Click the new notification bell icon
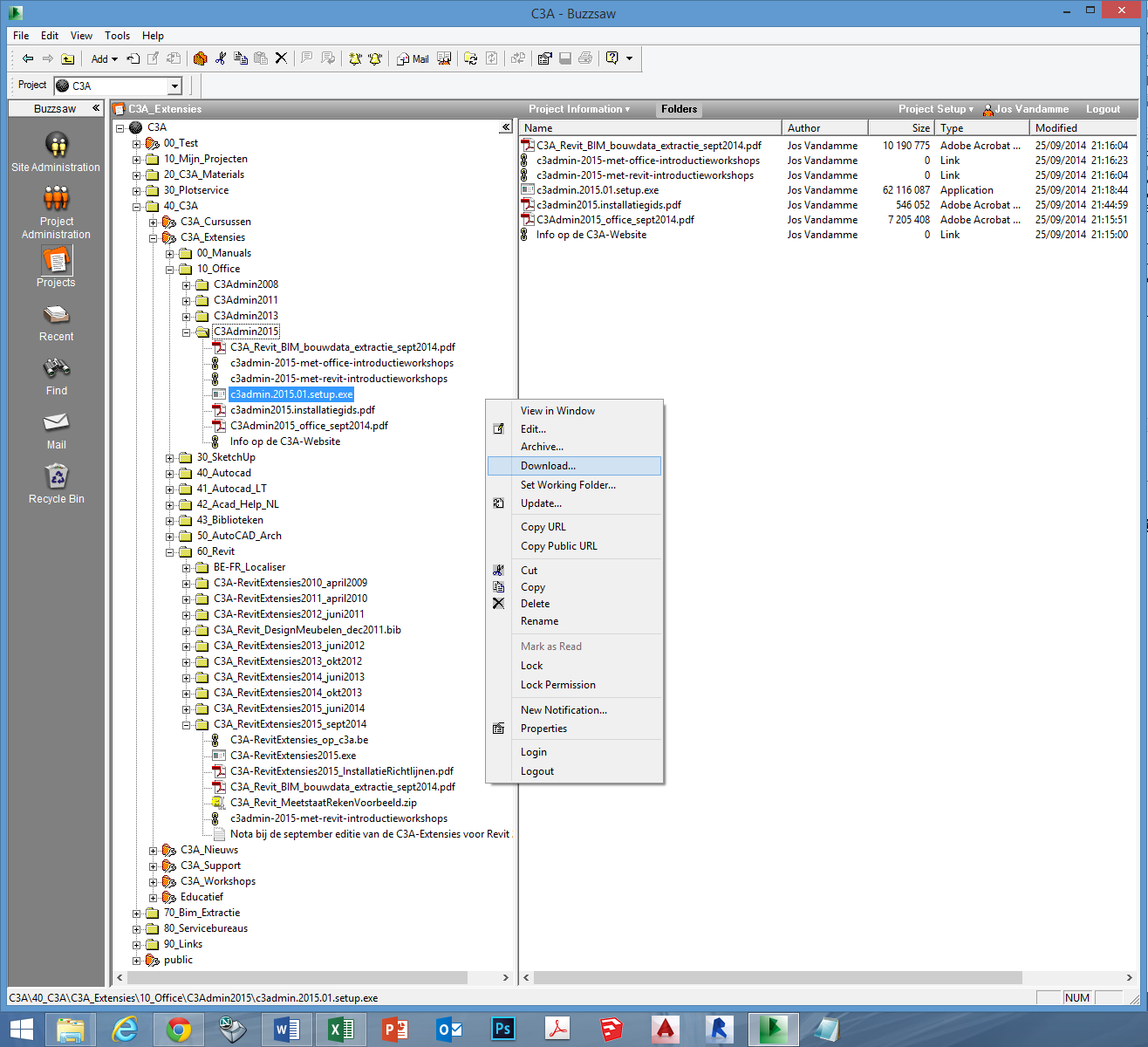1148x1047 pixels. (355, 58)
